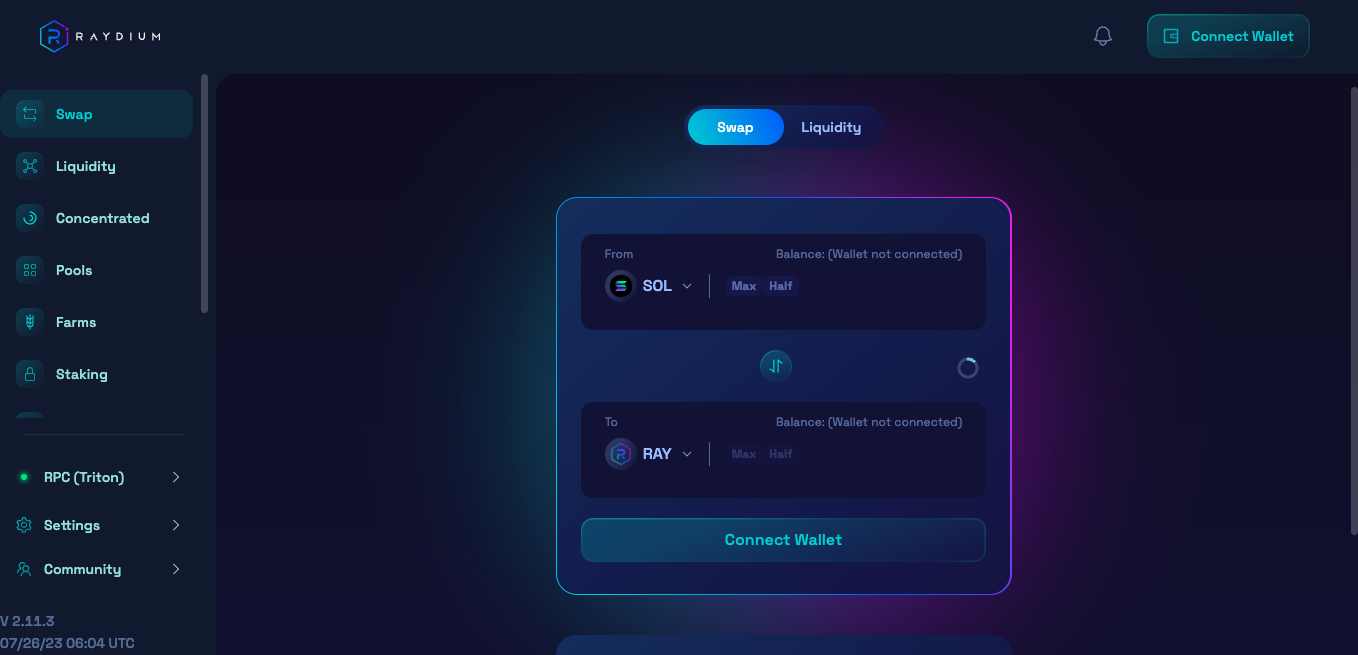Image resolution: width=1358 pixels, height=655 pixels.
Task: Click the Raydium logo in header
Action: pos(100,37)
